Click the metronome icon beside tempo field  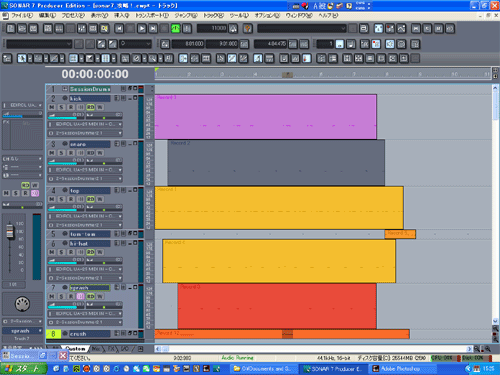[x=233, y=29]
